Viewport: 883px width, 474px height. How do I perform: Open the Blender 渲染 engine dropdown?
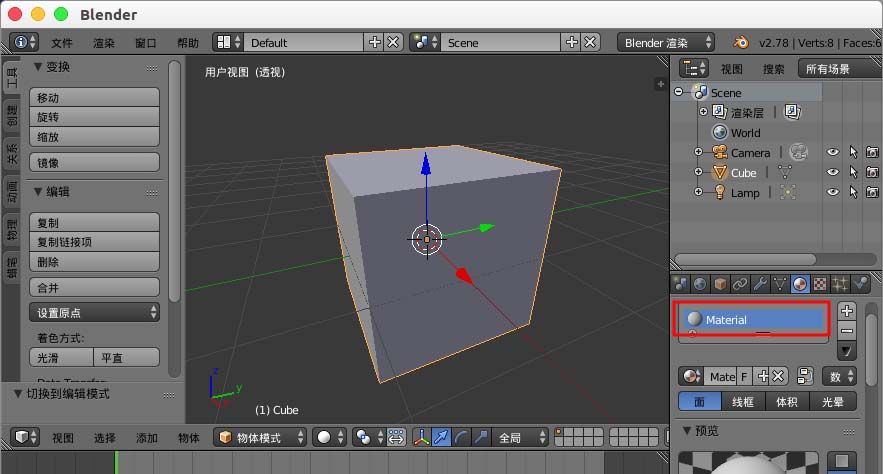click(667, 42)
